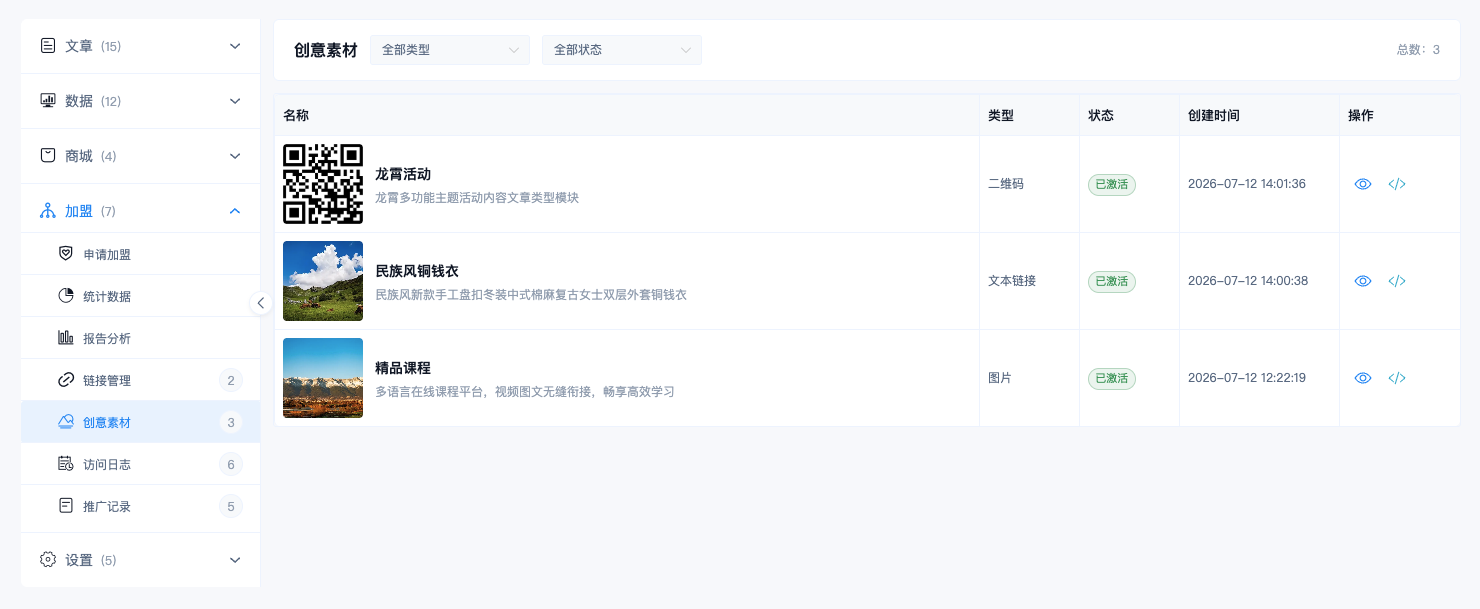Click the 创意素材 page heading
Image resolution: width=1480 pixels, height=609 pixels.
coord(326,50)
